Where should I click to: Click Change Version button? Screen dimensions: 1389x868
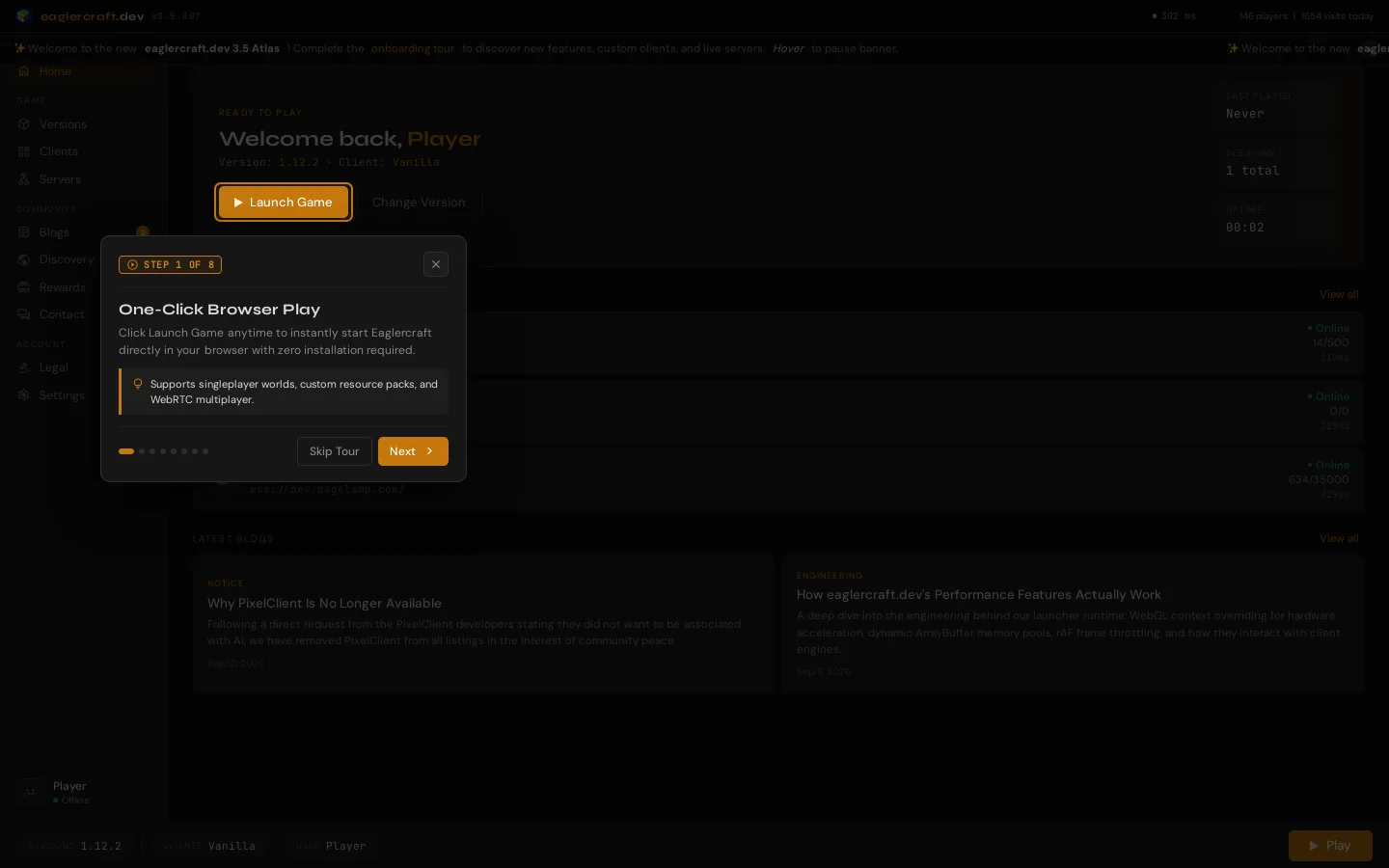pyautogui.click(x=419, y=203)
